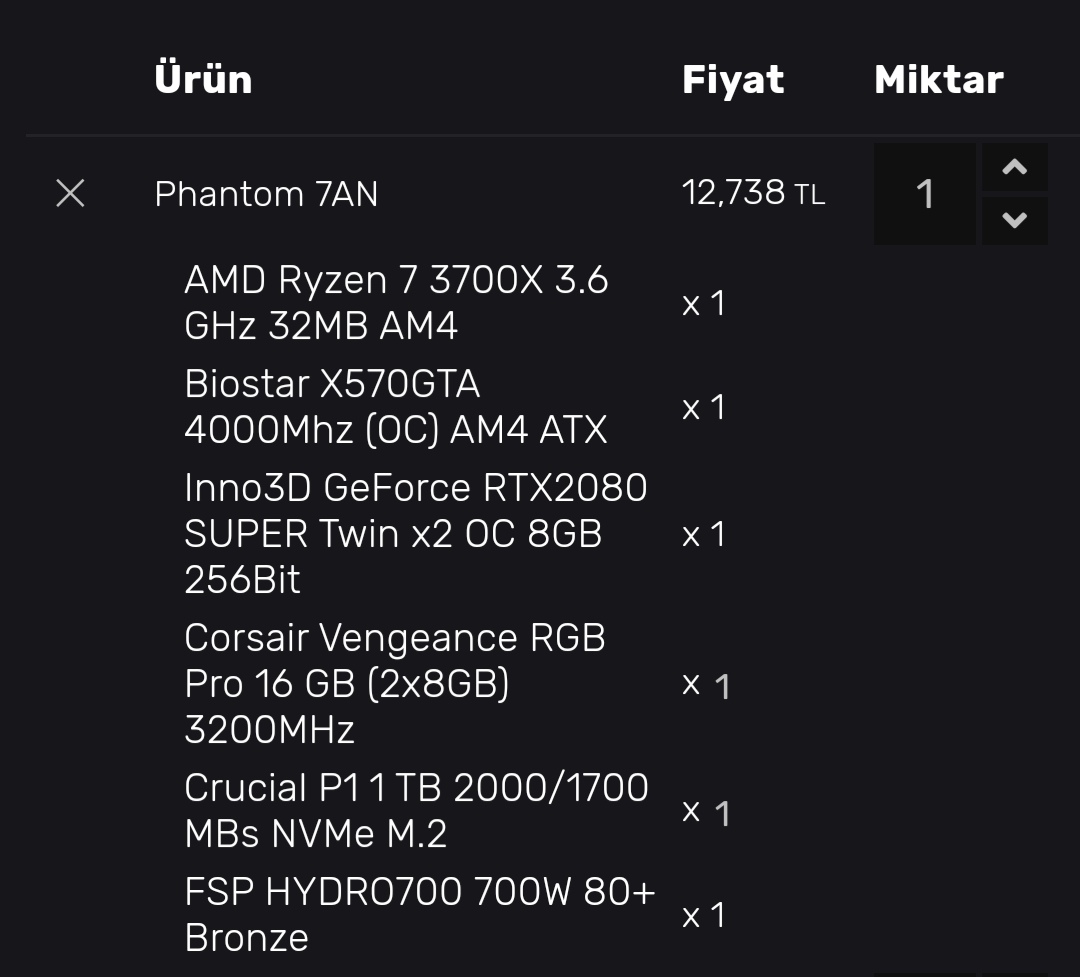The height and width of the screenshot is (977, 1080).
Task: Click the AMD Ryzen 7 3700X component
Action: coord(396,303)
